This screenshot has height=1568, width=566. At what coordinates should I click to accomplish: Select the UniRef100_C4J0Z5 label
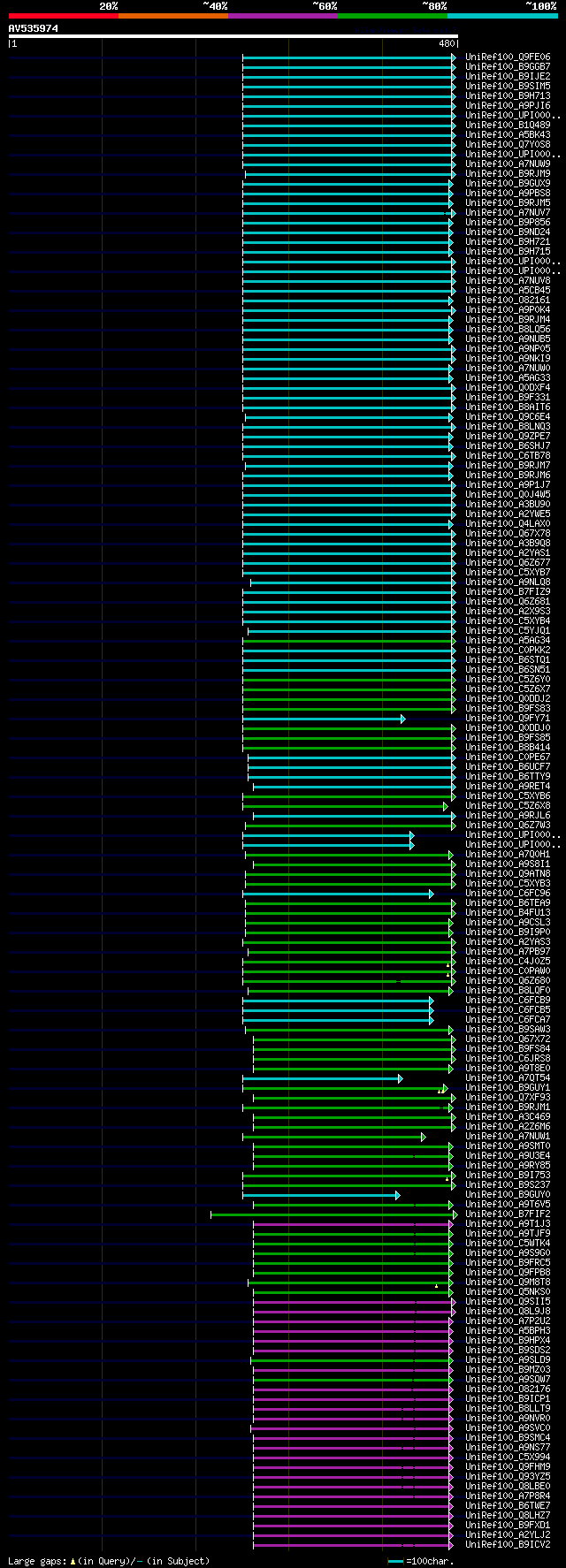tap(508, 962)
